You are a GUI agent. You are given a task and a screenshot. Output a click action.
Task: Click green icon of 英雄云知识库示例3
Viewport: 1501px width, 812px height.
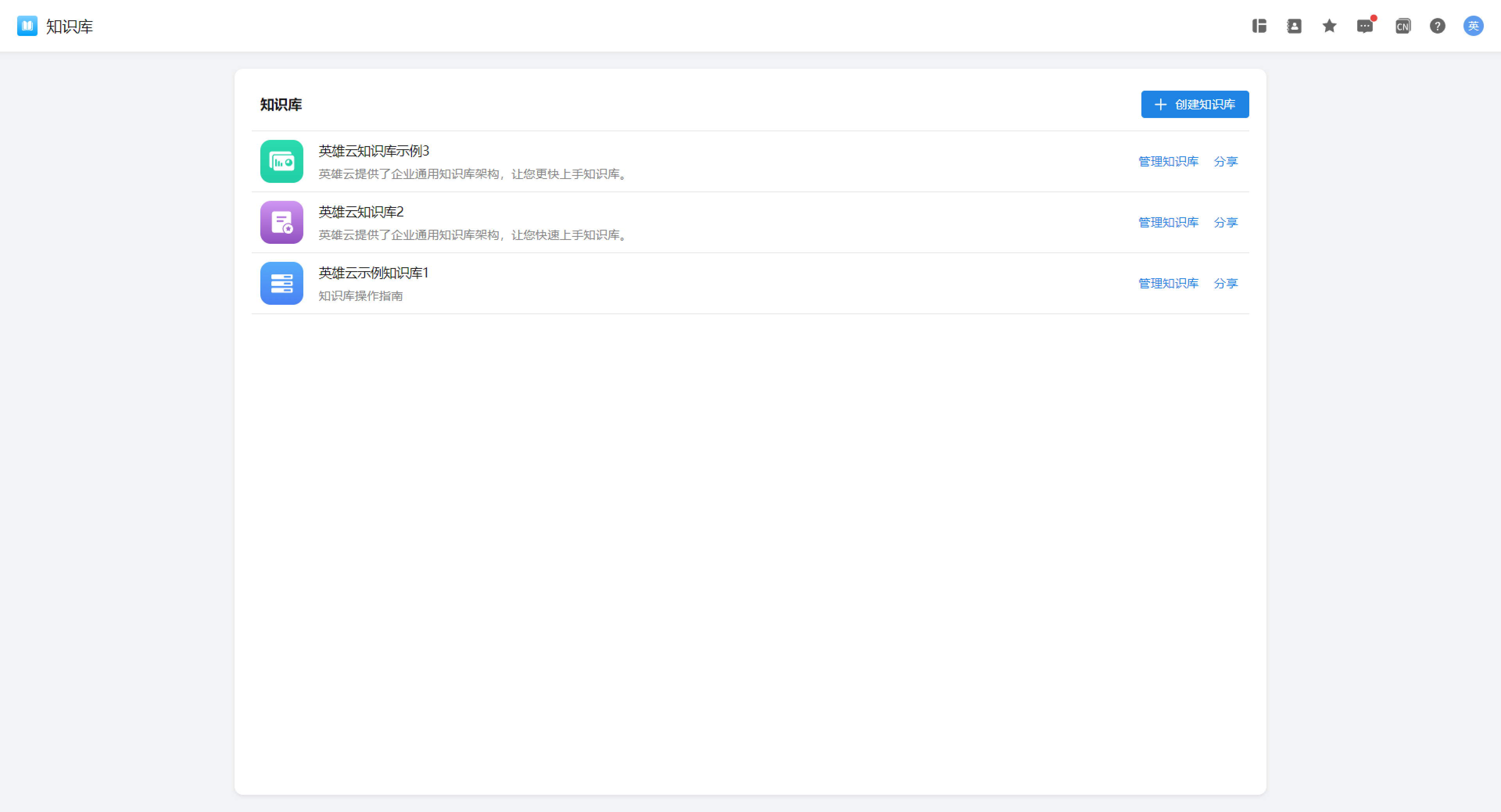[281, 161]
